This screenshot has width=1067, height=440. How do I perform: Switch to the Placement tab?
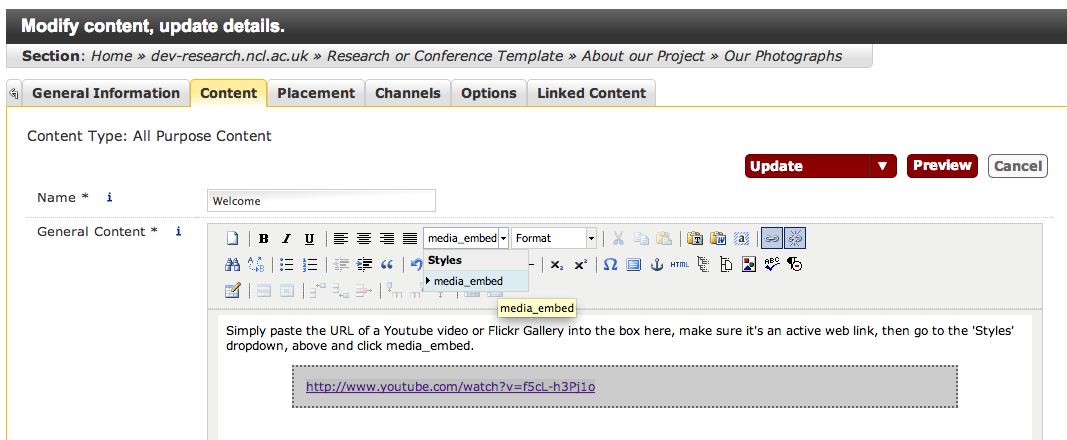pyautogui.click(x=316, y=93)
